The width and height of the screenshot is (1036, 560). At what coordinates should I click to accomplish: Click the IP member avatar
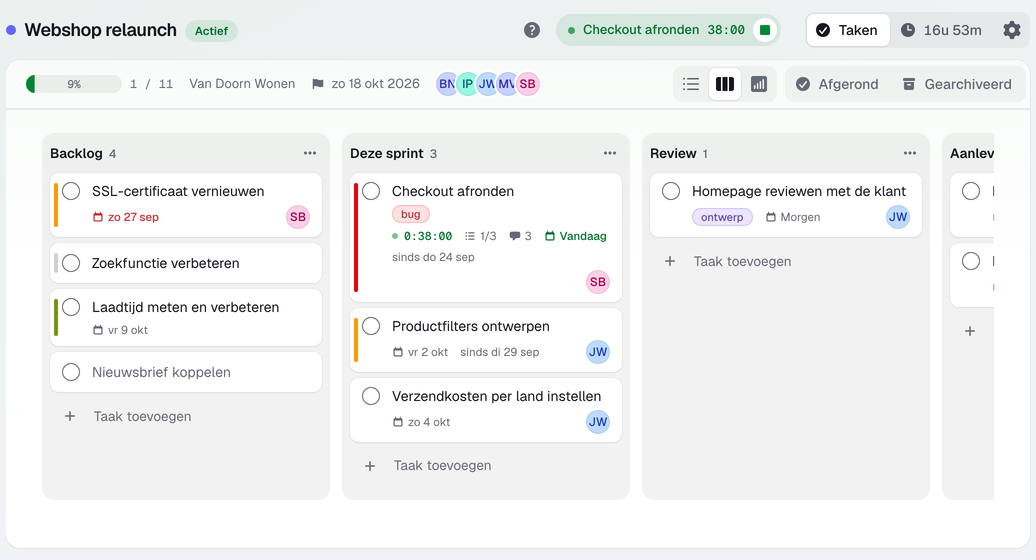467,84
